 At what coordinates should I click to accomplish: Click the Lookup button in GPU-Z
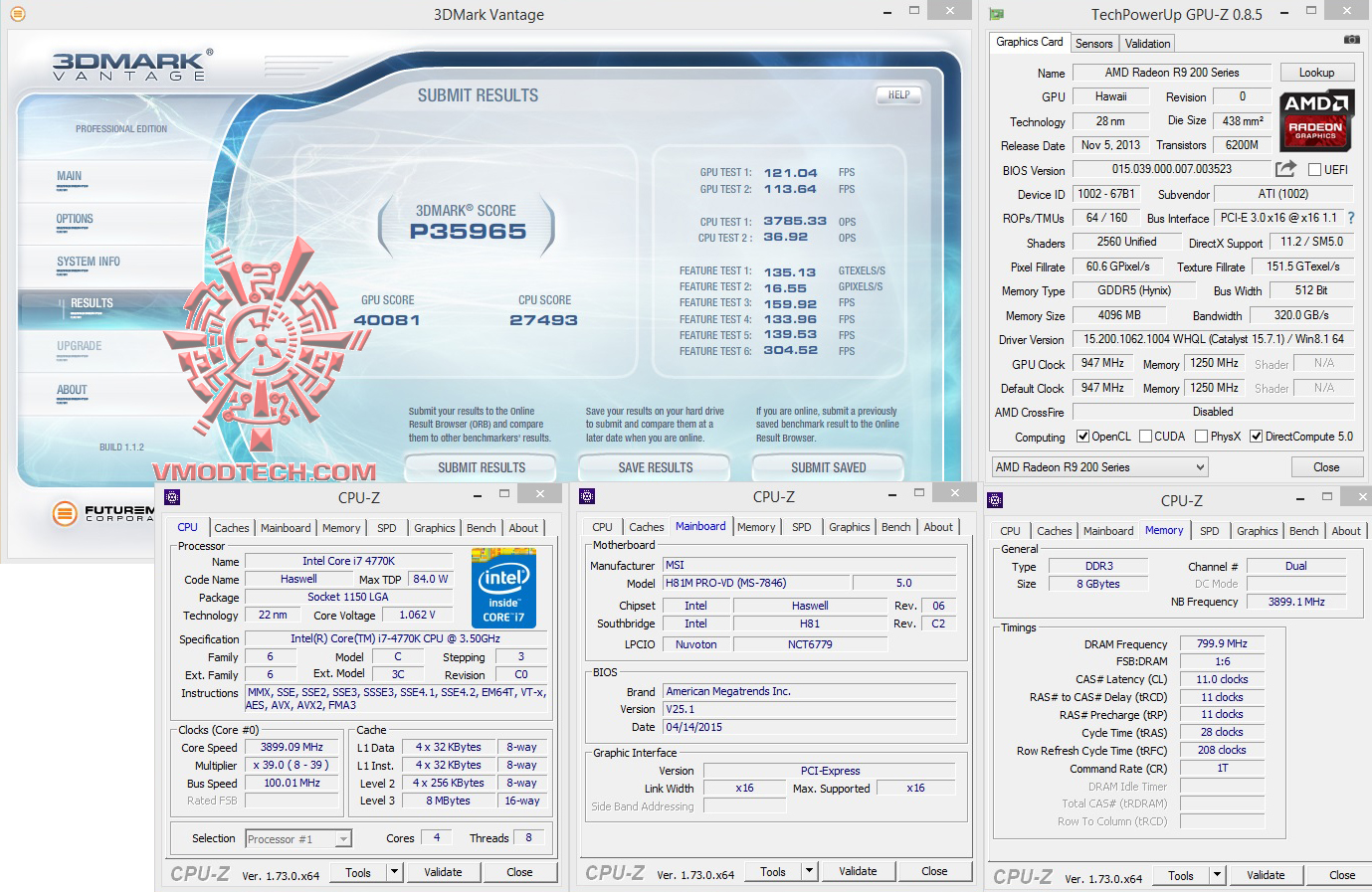coord(1316,72)
